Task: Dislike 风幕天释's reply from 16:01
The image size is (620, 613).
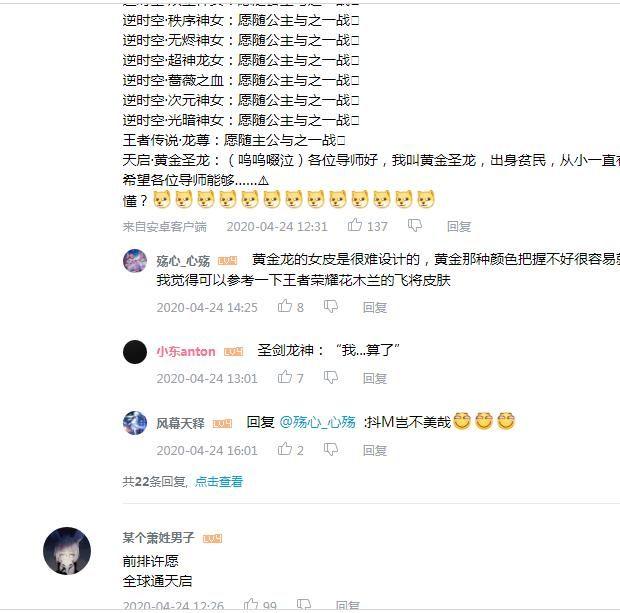Action: click(x=331, y=449)
